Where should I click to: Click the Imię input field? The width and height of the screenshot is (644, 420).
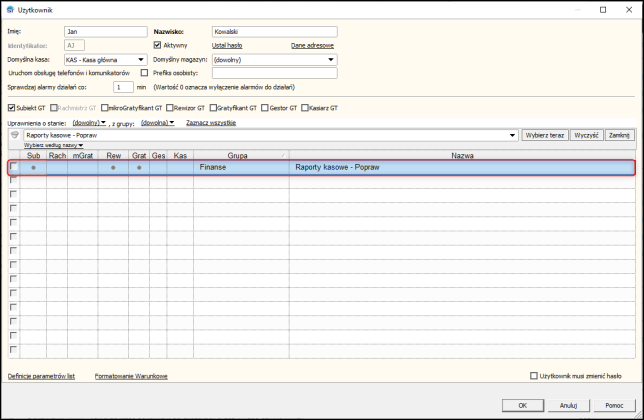pyautogui.click(x=106, y=32)
